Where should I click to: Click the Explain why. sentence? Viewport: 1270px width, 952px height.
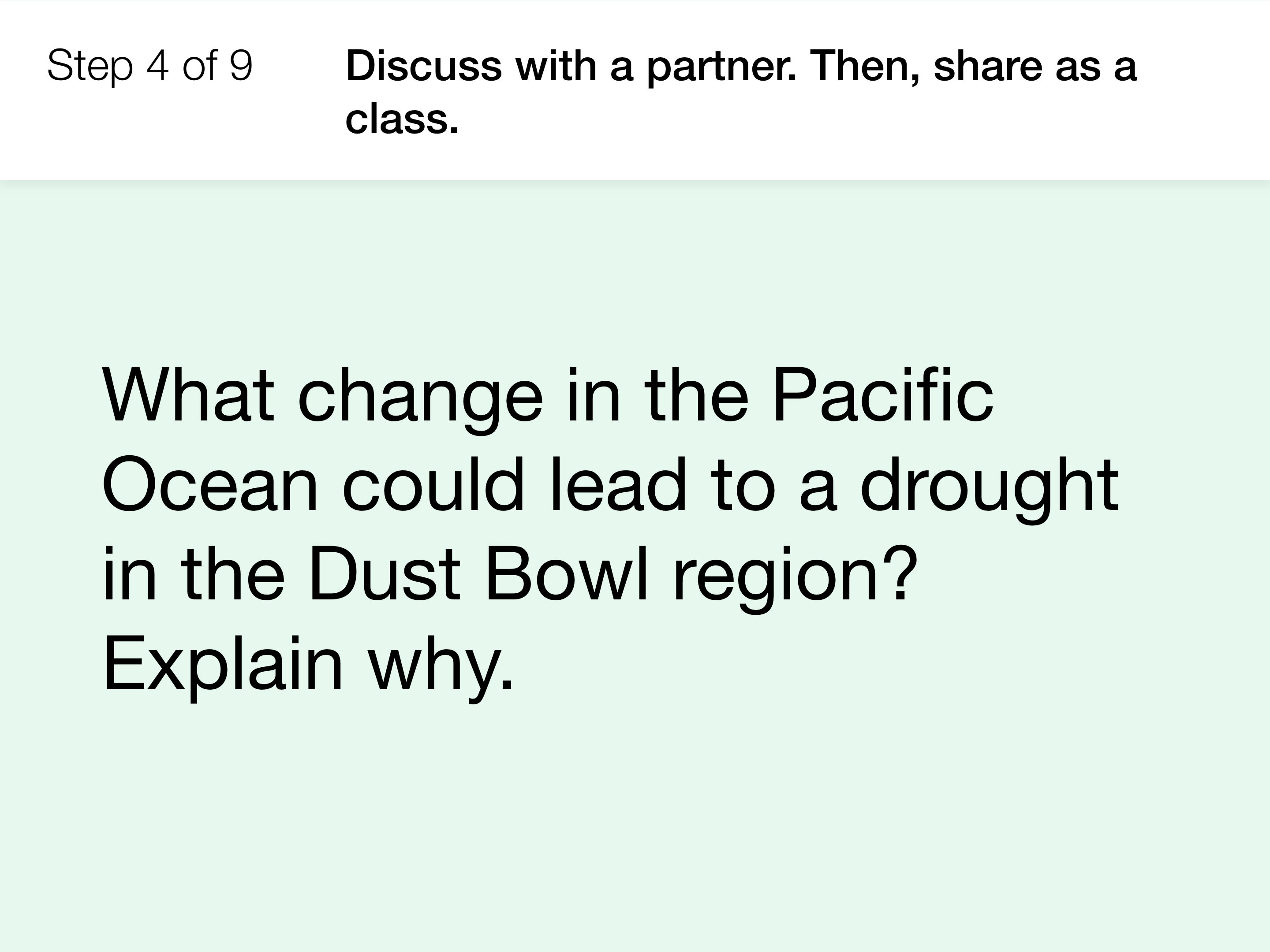(x=308, y=668)
